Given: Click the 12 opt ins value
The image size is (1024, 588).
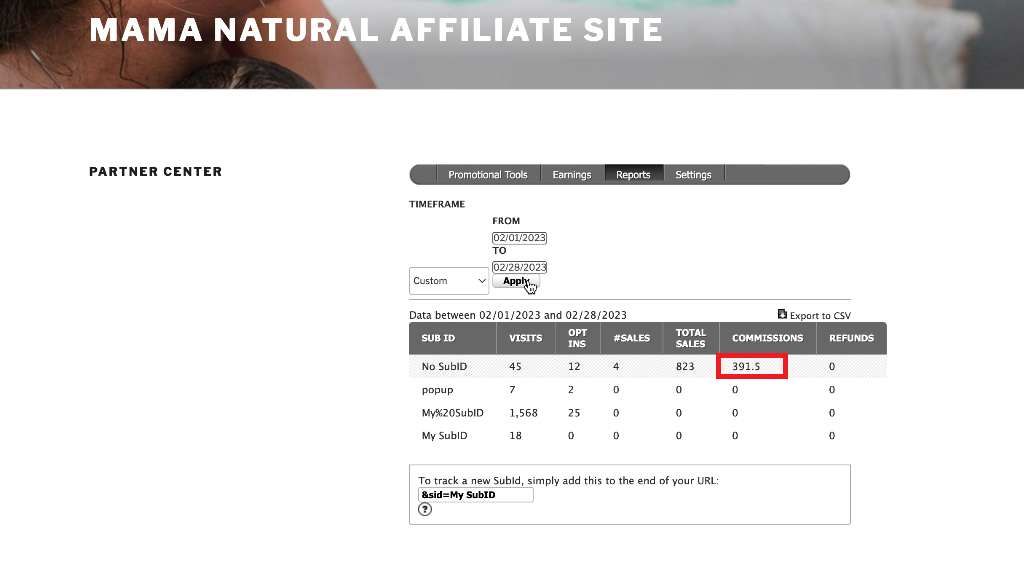Looking at the screenshot, I should pos(574,367).
